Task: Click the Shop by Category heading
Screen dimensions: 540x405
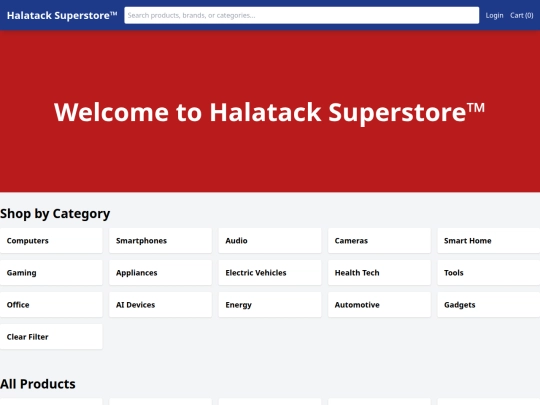Action: [x=55, y=214]
